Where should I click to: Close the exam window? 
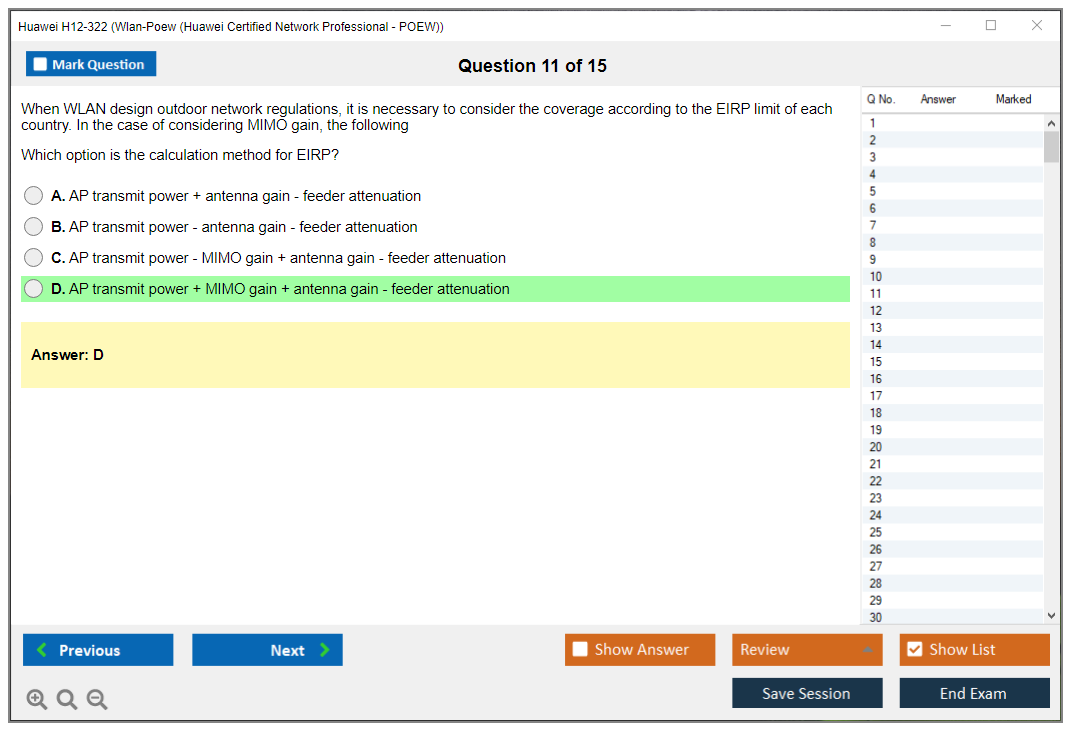point(1037,26)
